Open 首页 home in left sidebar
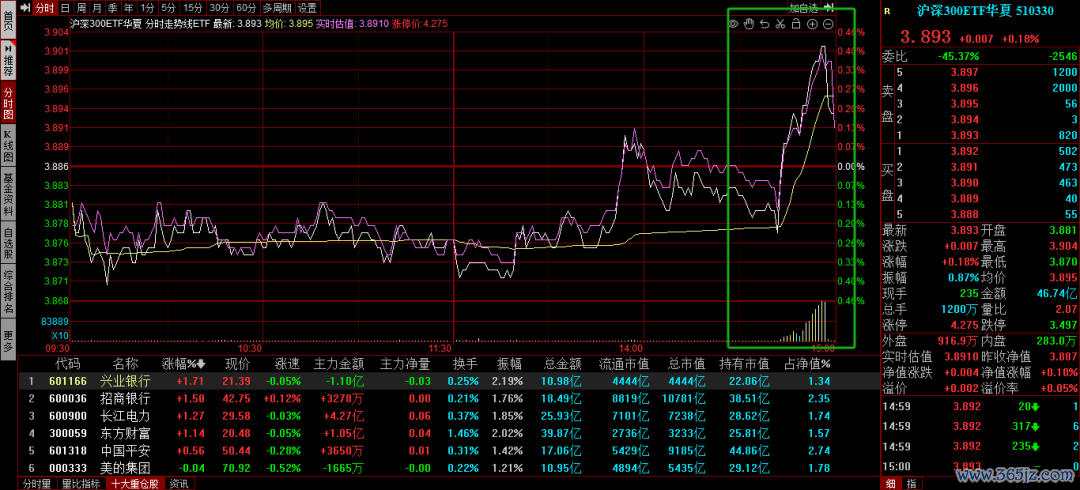Viewport: 1080px width, 490px height. tap(8, 21)
